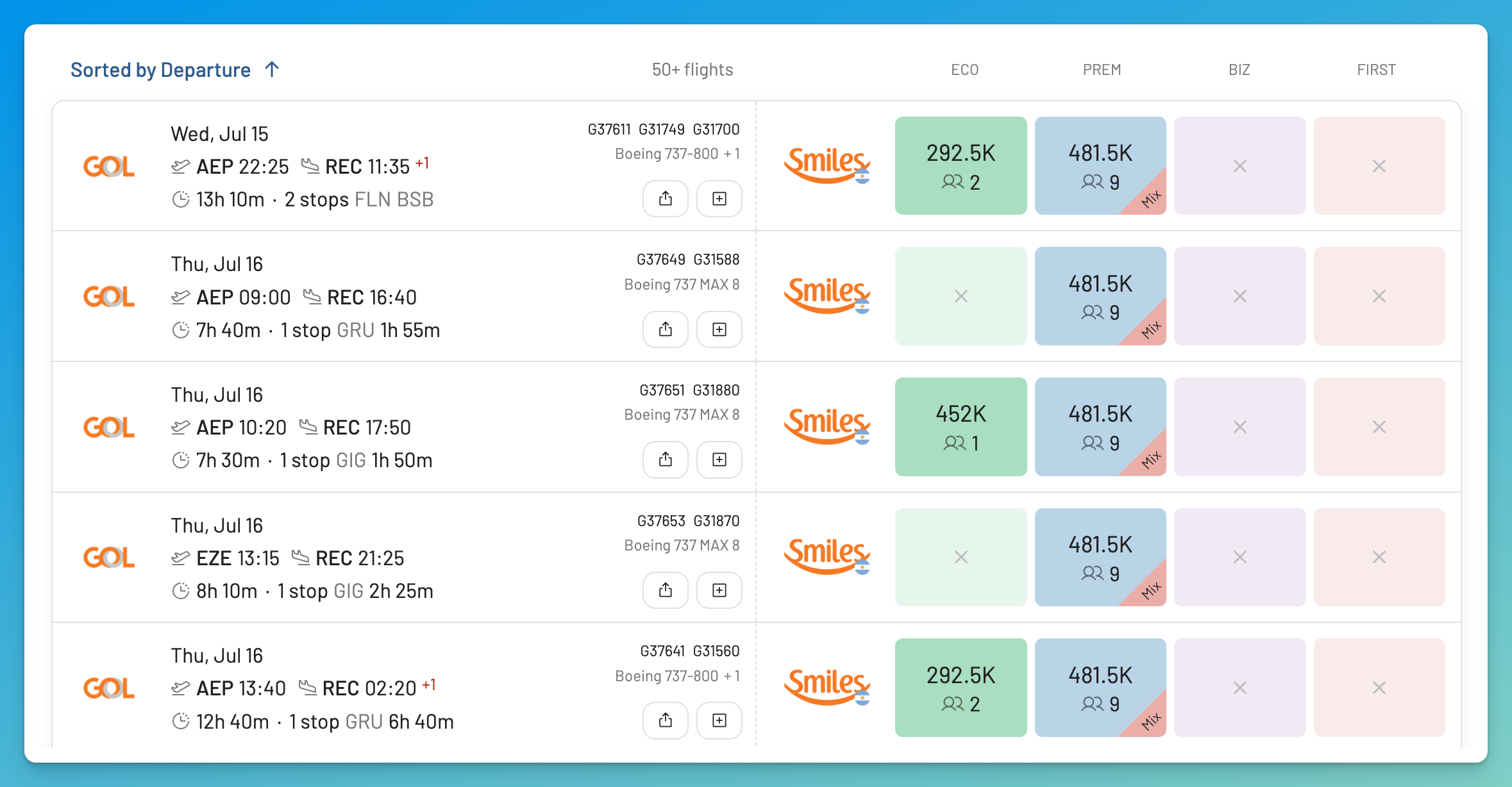Click Wed, Jul 15 date label

(219, 134)
